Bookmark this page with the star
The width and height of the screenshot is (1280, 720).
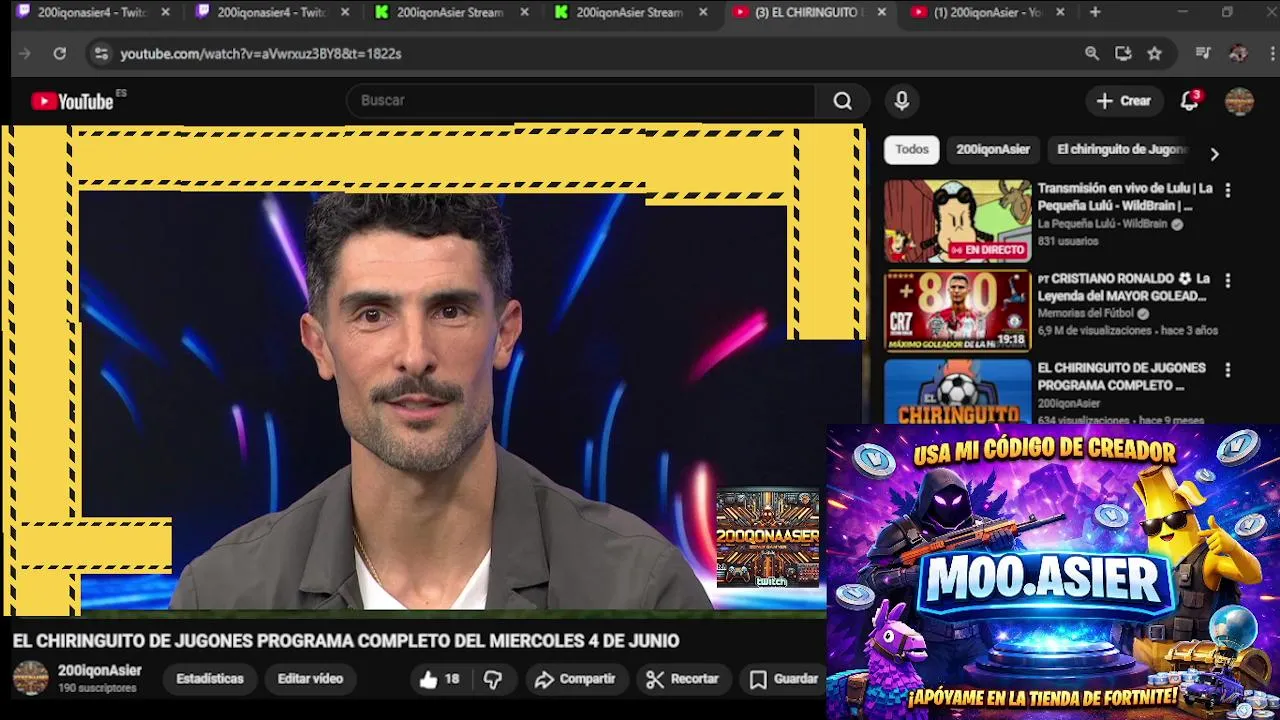point(1155,54)
